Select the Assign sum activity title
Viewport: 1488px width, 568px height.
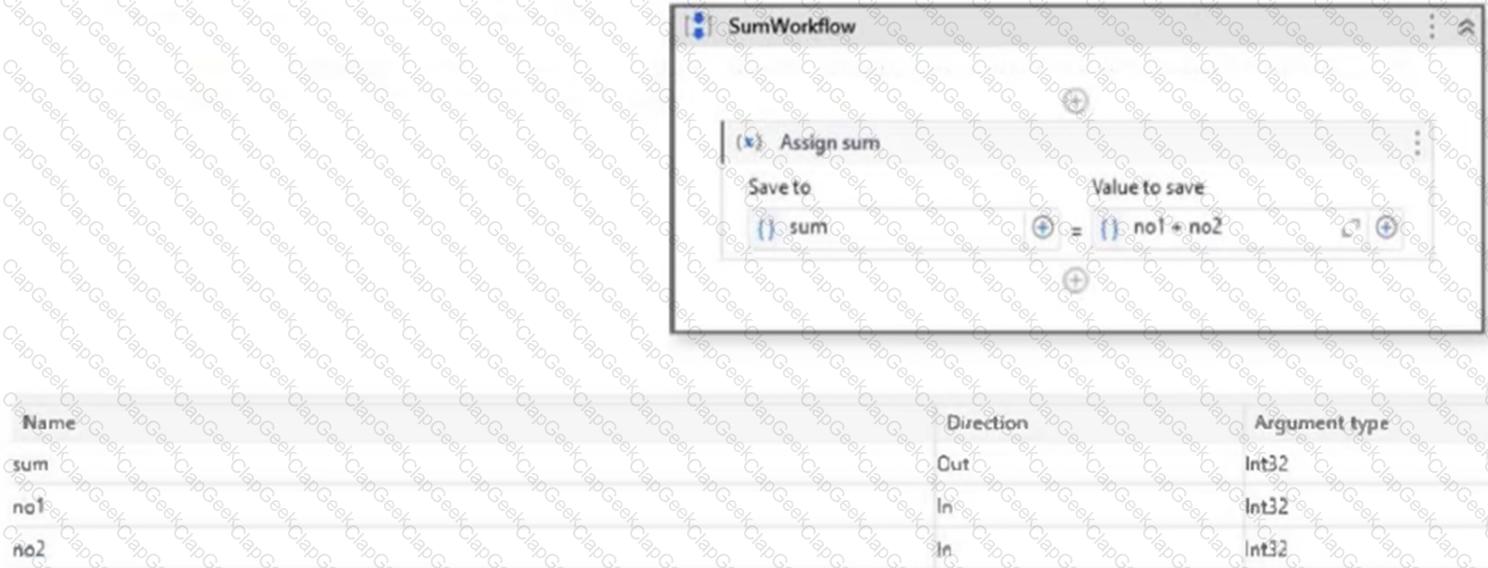(x=829, y=143)
